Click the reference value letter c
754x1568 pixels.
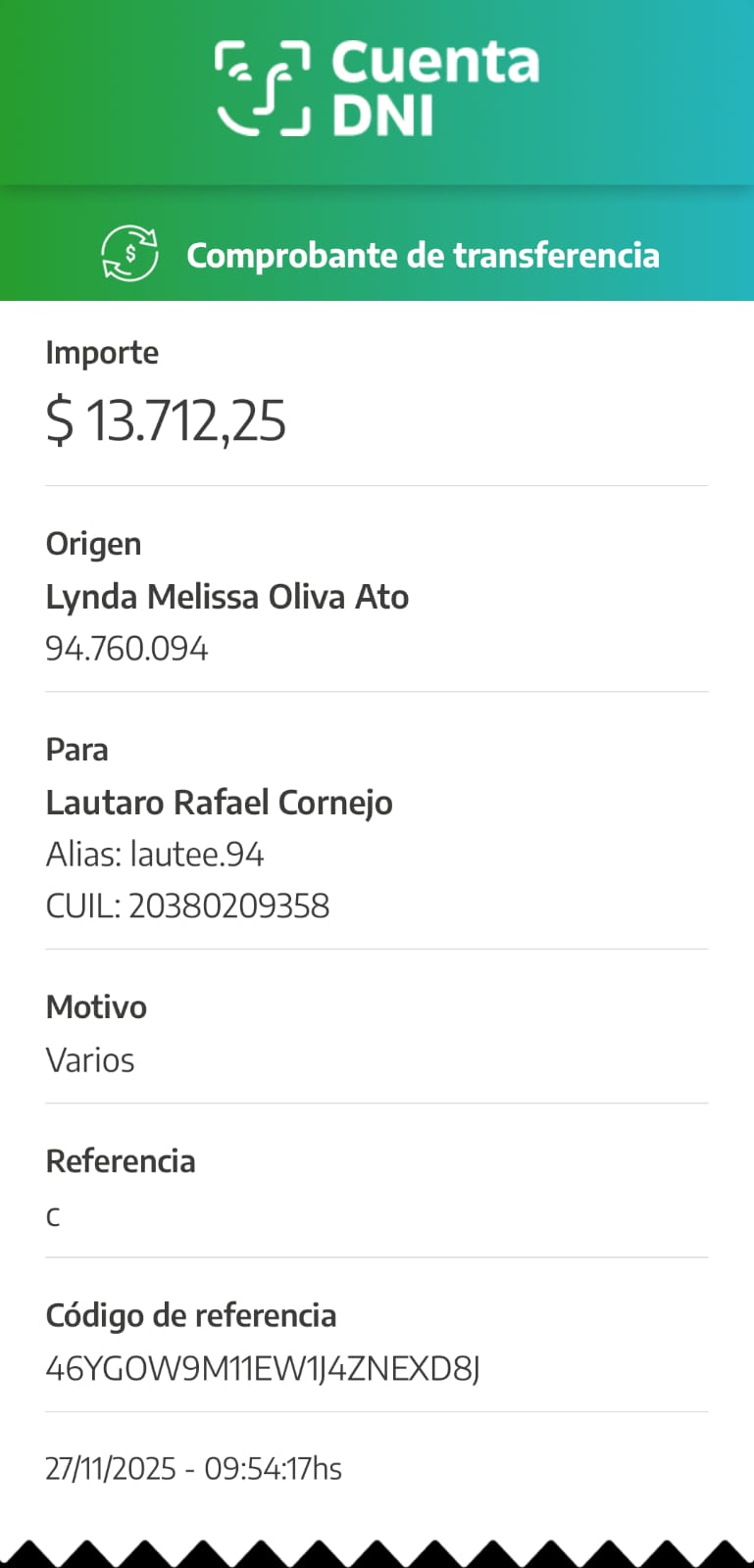(53, 1216)
